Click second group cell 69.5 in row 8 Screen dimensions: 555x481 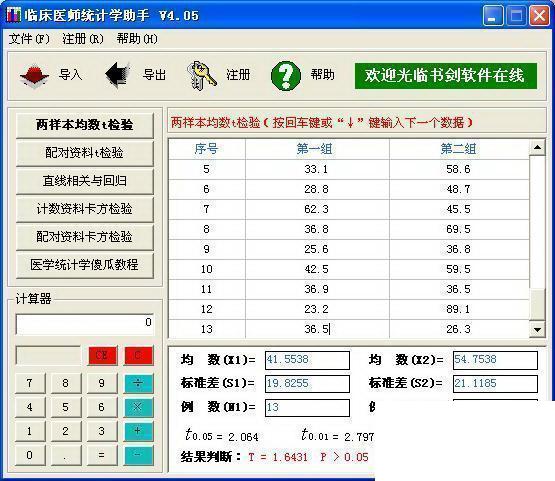(x=459, y=229)
